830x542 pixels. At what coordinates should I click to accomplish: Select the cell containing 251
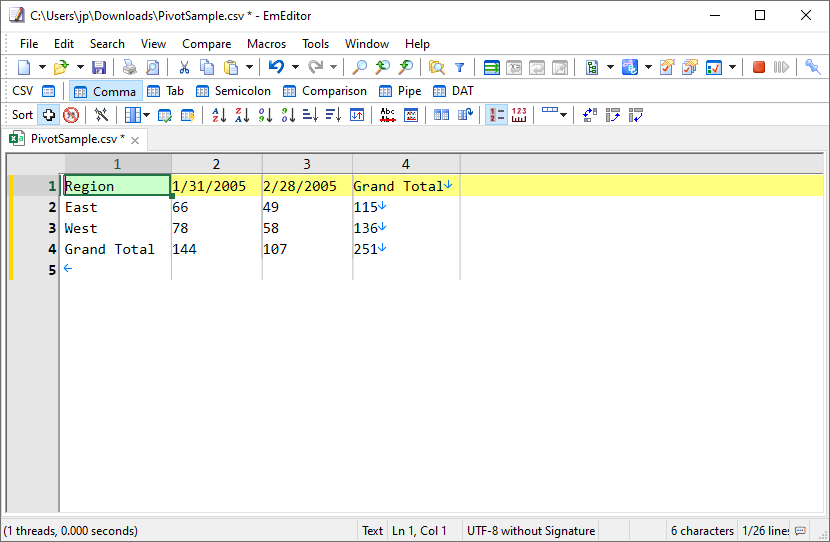(406, 249)
